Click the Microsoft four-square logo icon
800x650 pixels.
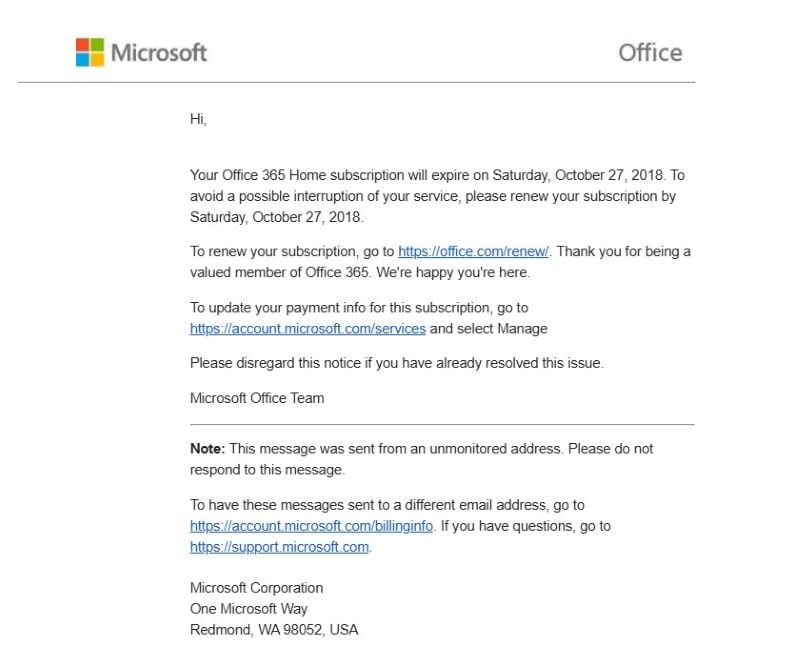pos(90,52)
